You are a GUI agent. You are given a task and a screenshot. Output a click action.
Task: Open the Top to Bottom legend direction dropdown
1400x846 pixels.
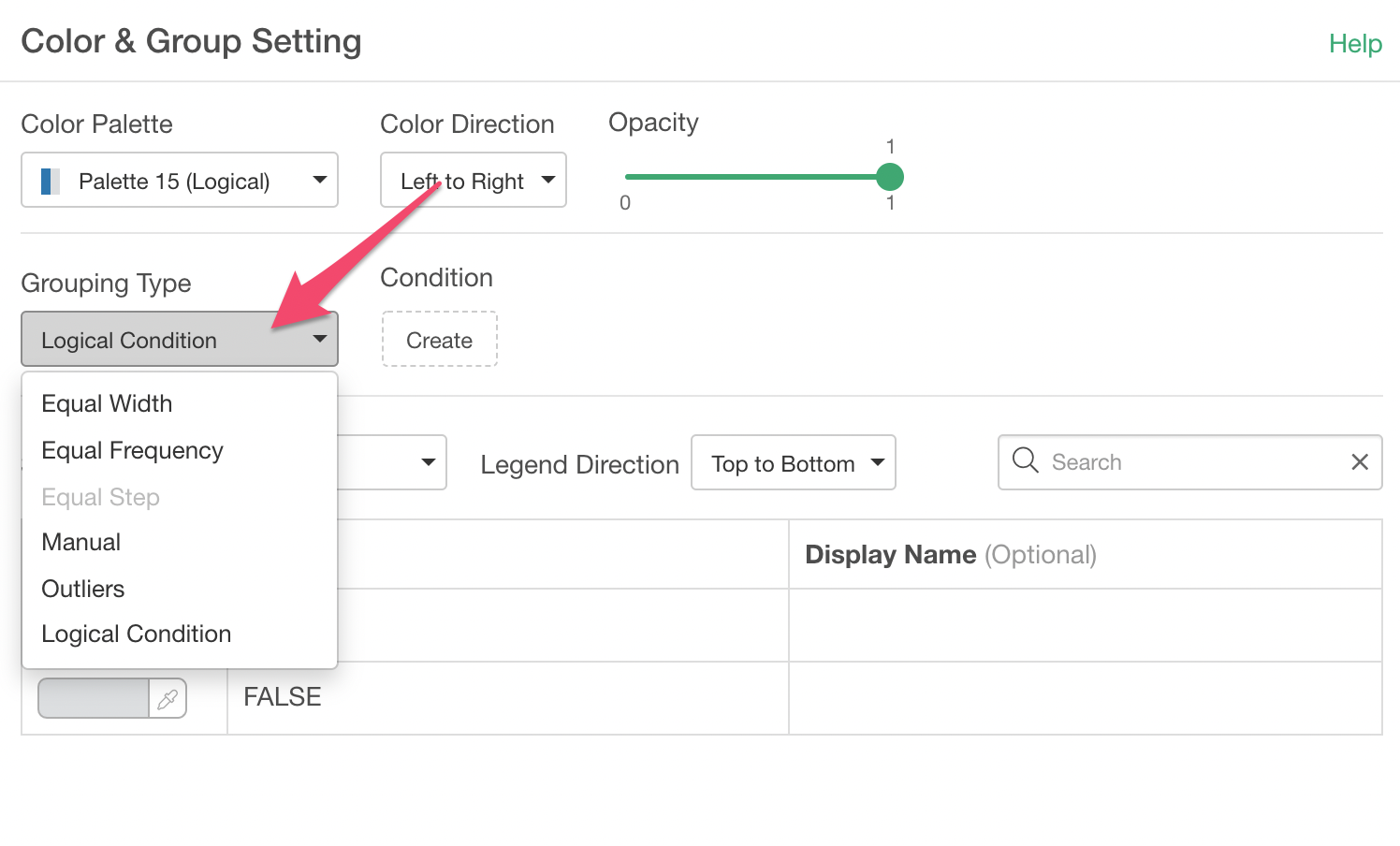(x=793, y=462)
